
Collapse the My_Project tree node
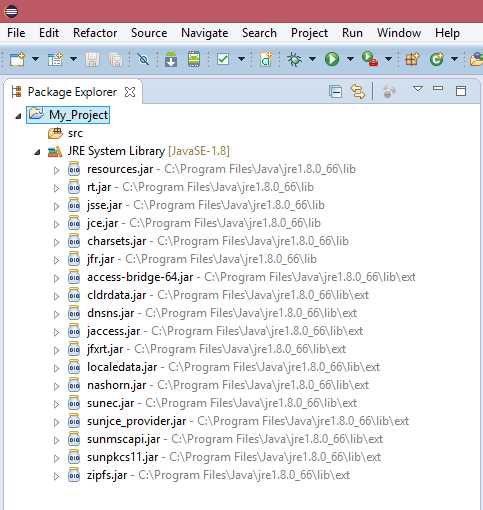tap(18, 116)
